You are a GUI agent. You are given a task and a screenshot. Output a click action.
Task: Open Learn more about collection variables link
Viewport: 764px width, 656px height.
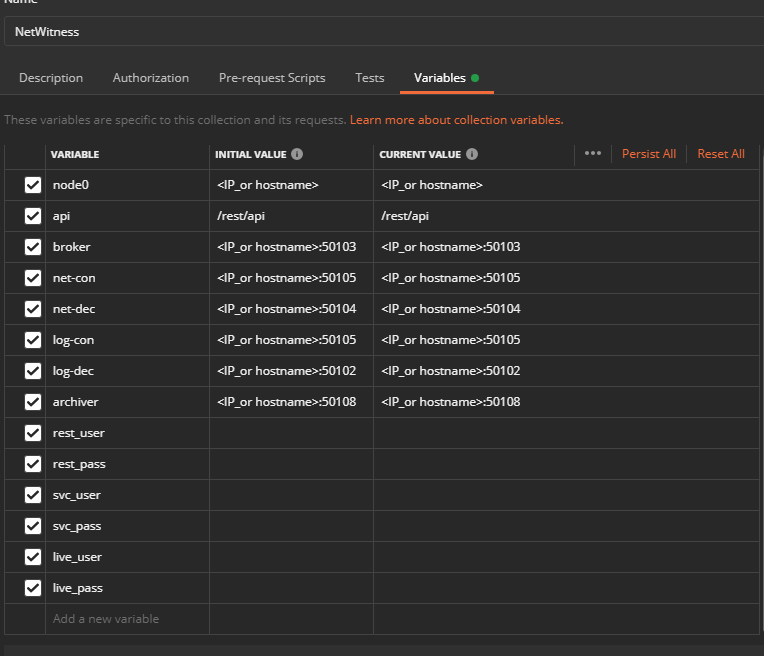(456, 120)
